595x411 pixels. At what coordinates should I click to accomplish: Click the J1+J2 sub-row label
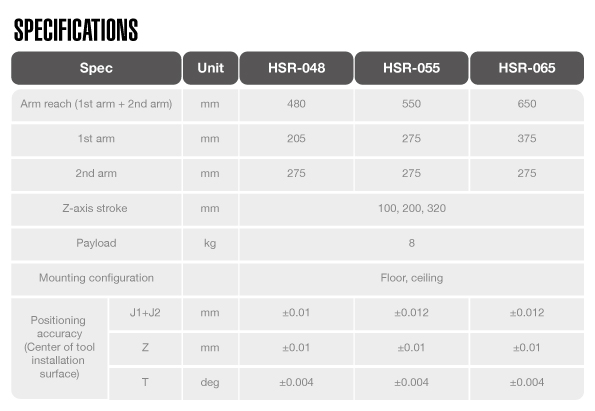145,314
